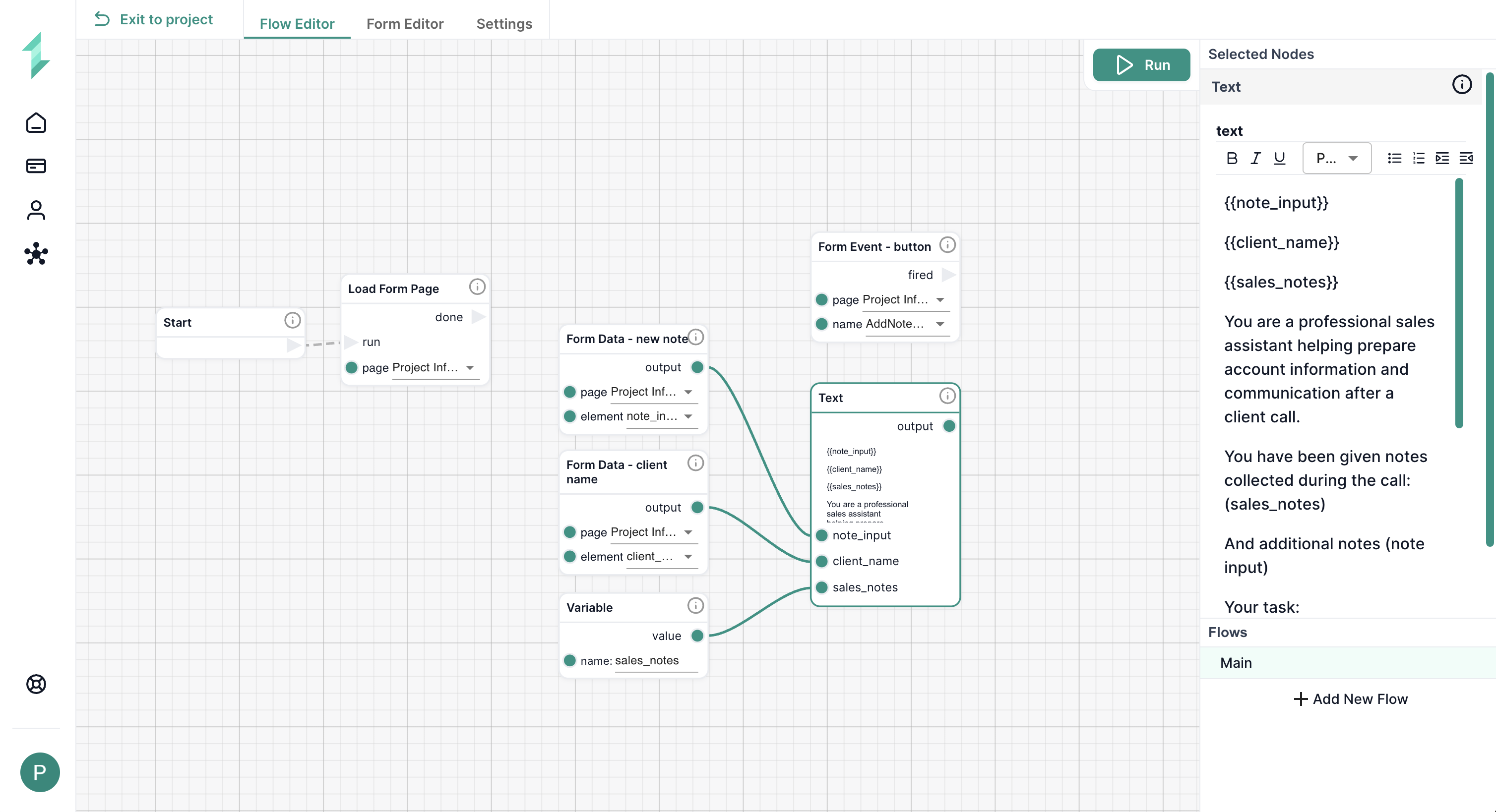Show info for Form Data - new note node
The height and width of the screenshot is (812, 1496).
(x=696, y=337)
